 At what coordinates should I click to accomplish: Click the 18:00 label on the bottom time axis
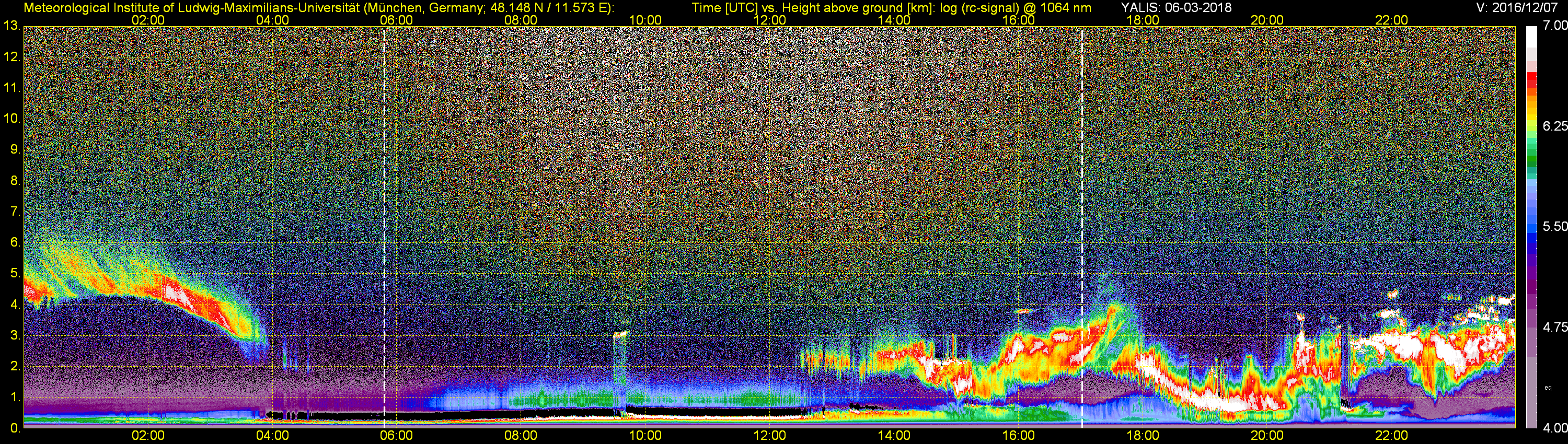(x=1143, y=436)
